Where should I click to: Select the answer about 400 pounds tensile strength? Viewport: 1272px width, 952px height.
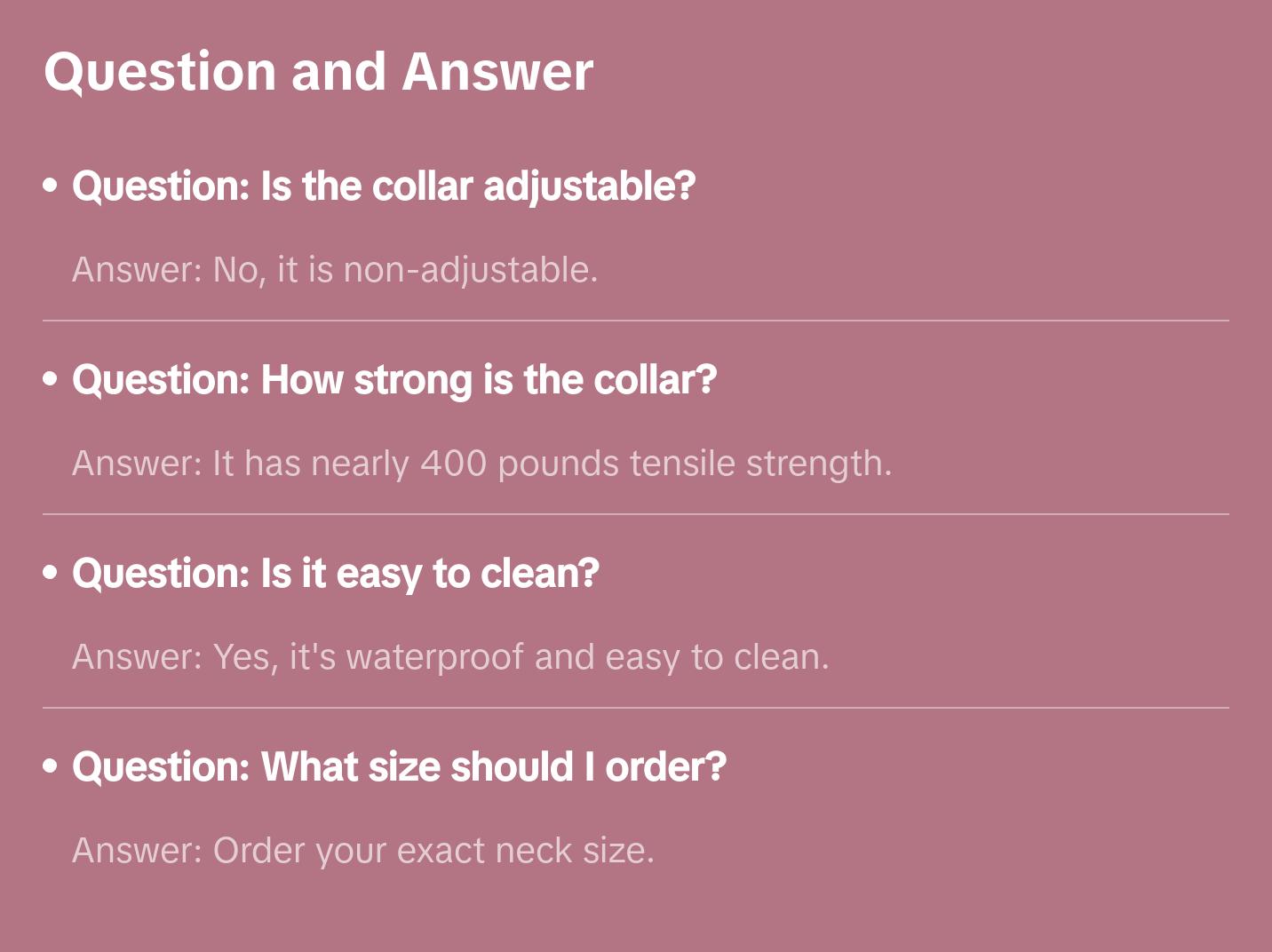[x=481, y=464]
